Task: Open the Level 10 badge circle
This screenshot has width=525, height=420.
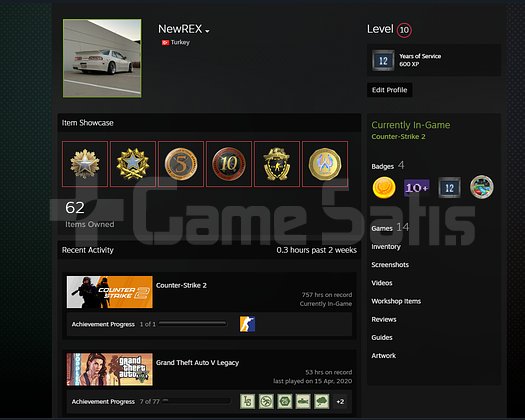Action: tap(404, 30)
